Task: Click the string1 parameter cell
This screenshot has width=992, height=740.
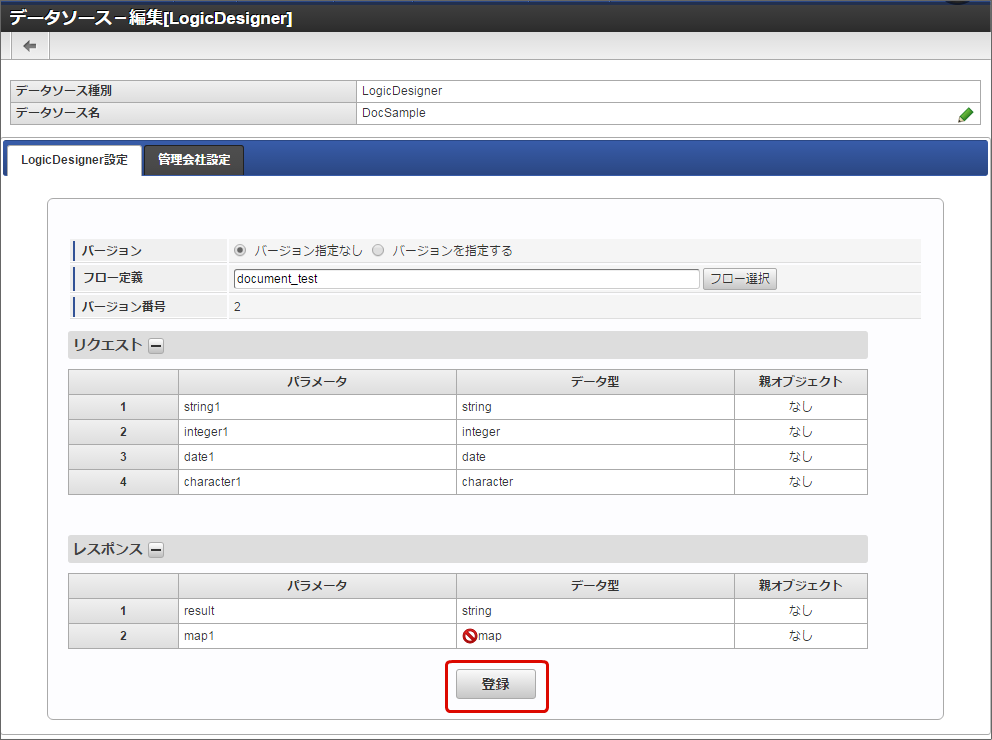Action: (x=317, y=407)
